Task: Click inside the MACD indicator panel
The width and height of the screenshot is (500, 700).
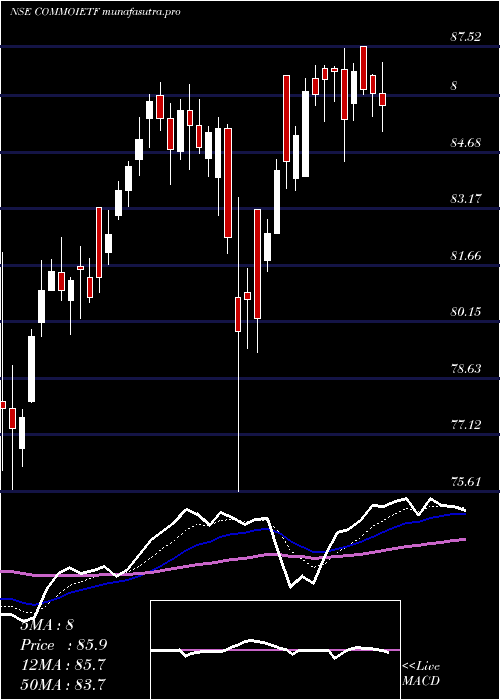Action: pos(275,650)
